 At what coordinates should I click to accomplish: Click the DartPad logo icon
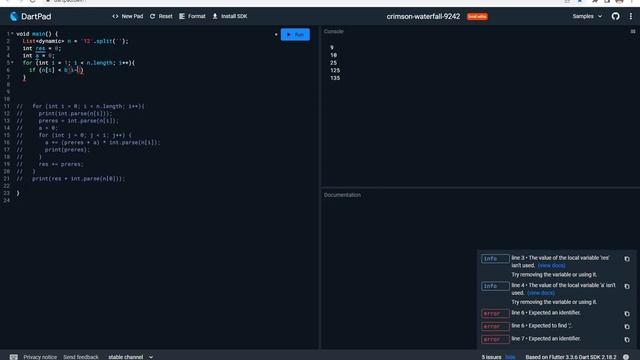coord(14,16)
